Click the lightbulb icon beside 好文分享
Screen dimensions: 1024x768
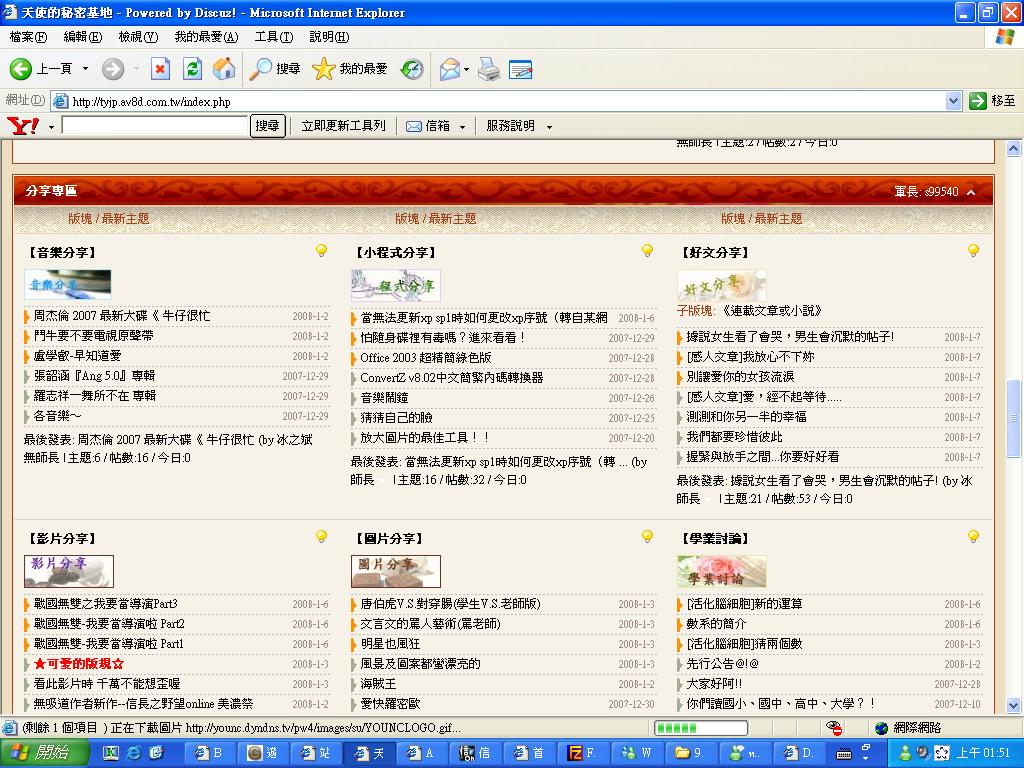(x=973, y=251)
